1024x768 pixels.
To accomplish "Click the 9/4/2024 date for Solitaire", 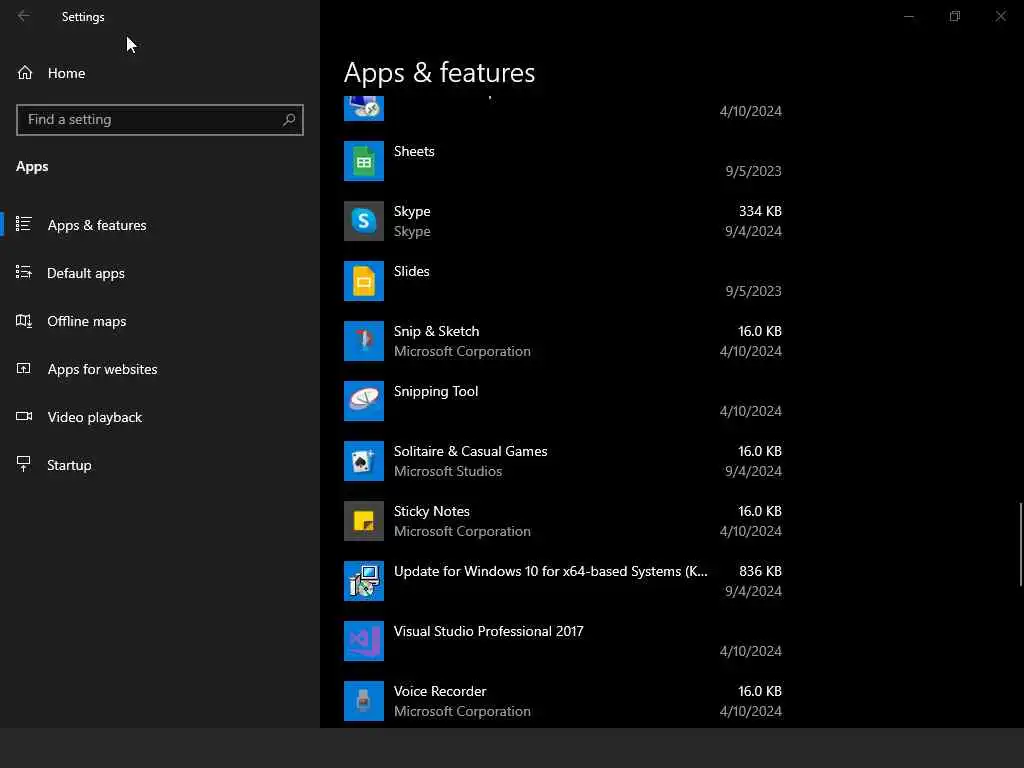I will (753, 472).
